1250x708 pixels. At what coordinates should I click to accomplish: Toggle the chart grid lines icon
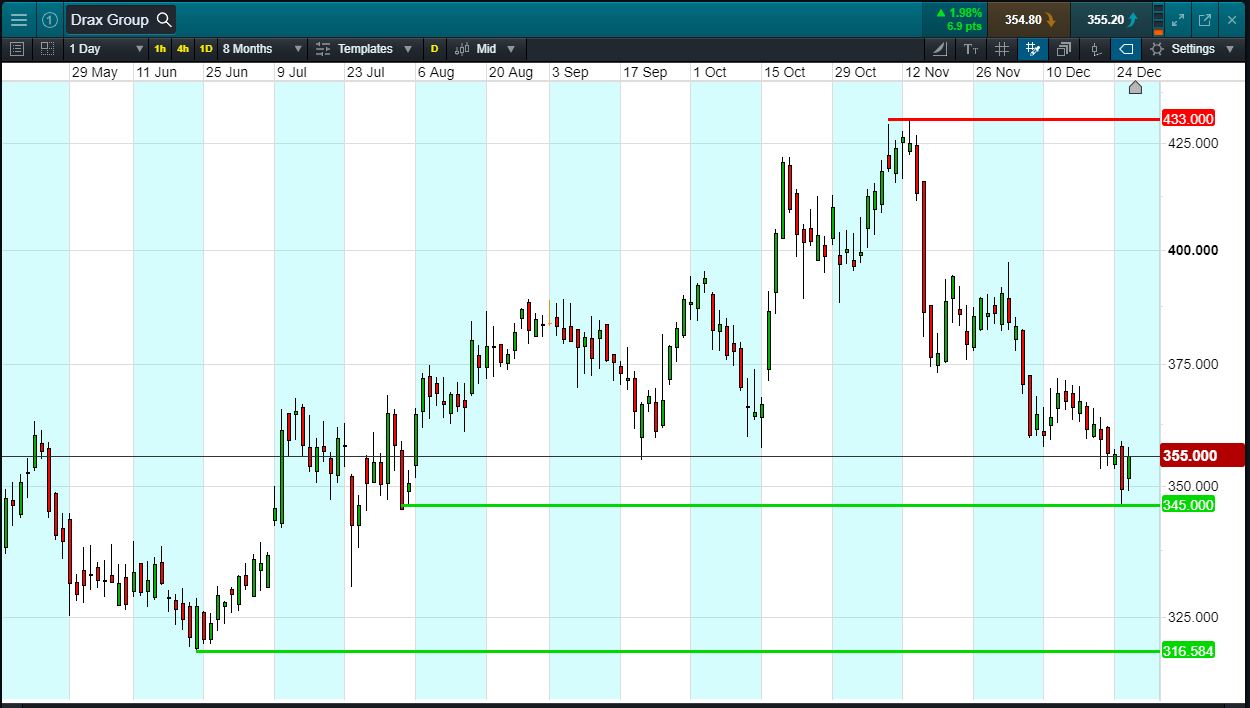click(1002, 48)
